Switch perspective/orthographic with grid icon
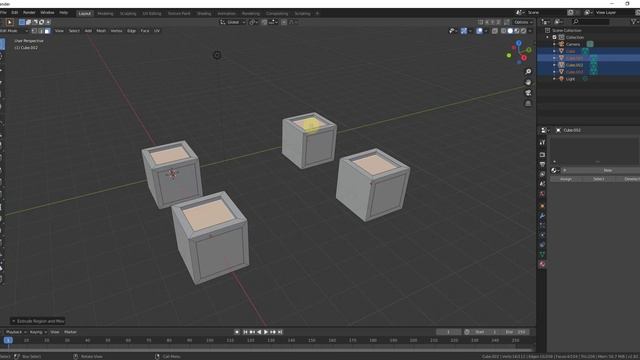Image resolution: width=640 pixels, height=360 pixels. pyautogui.click(x=528, y=104)
